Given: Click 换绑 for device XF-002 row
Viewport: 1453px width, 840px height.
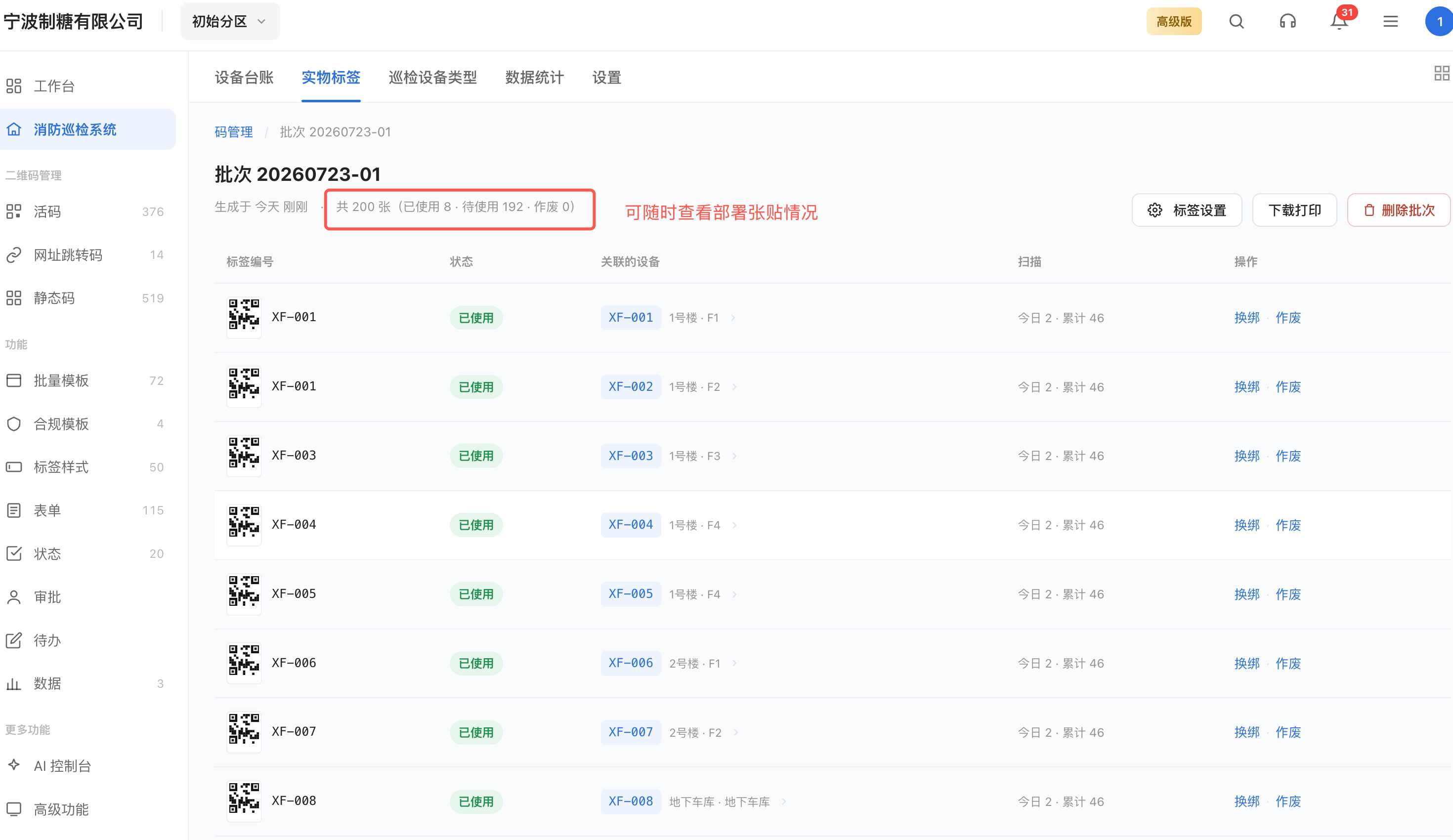Looking at the screenshot, I should click(1246, 387).
